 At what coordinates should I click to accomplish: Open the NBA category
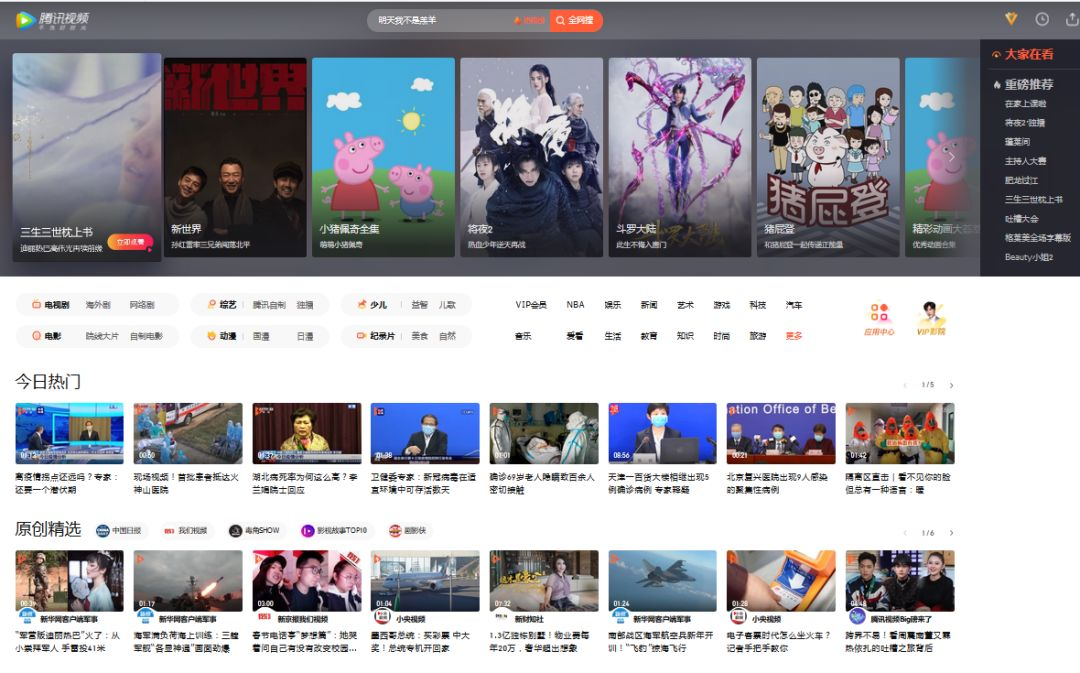click(x=575, y=304)
